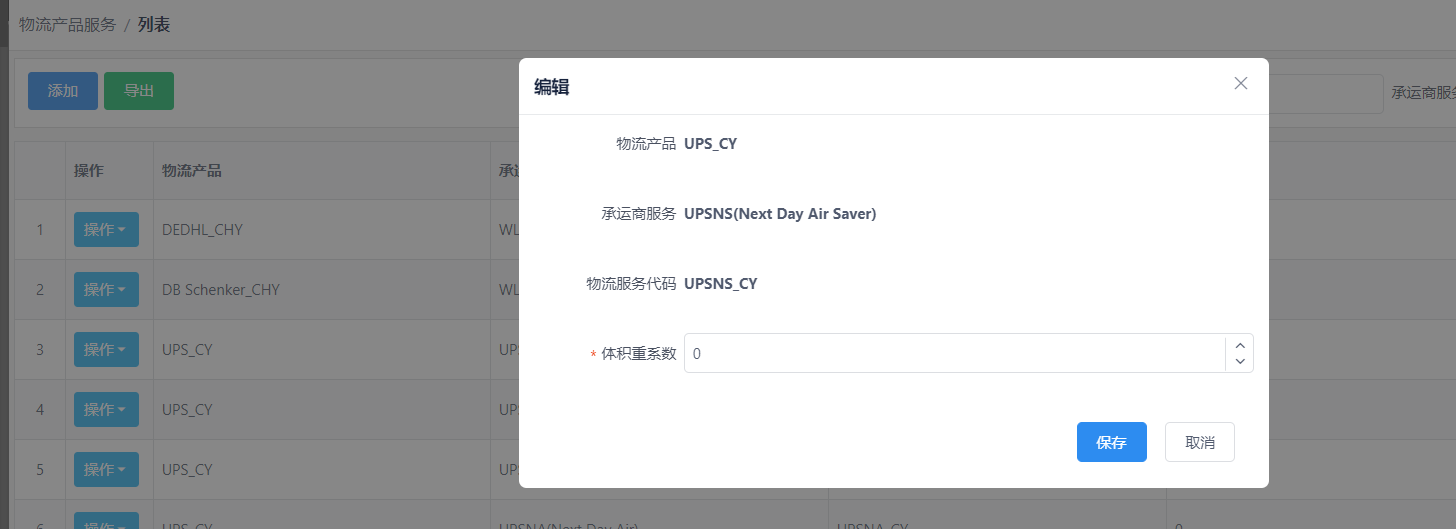Click the 导出 export button
1456x529 pixels.
(x=139, y=91)
